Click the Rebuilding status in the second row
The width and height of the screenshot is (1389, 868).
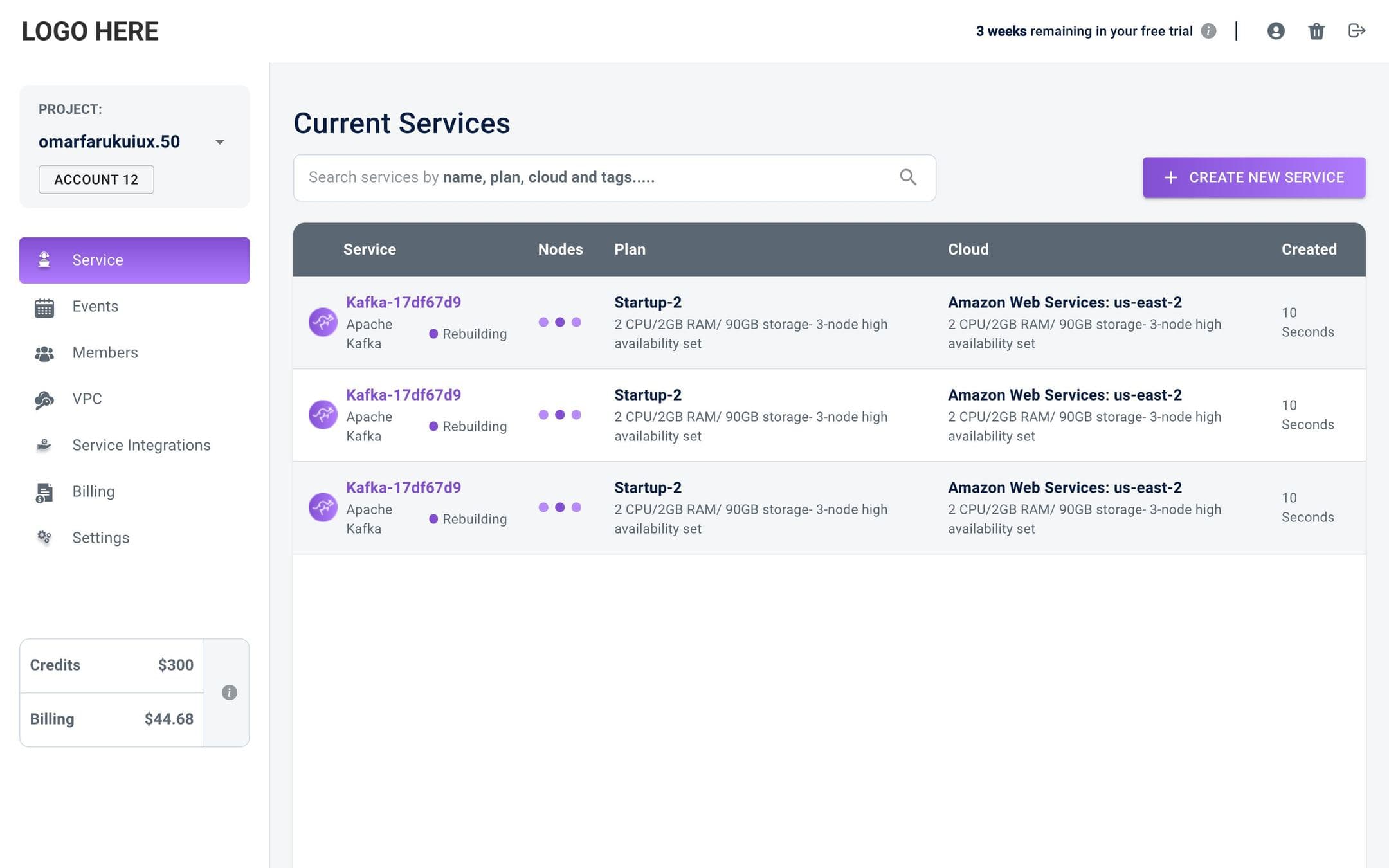point(468,426)
